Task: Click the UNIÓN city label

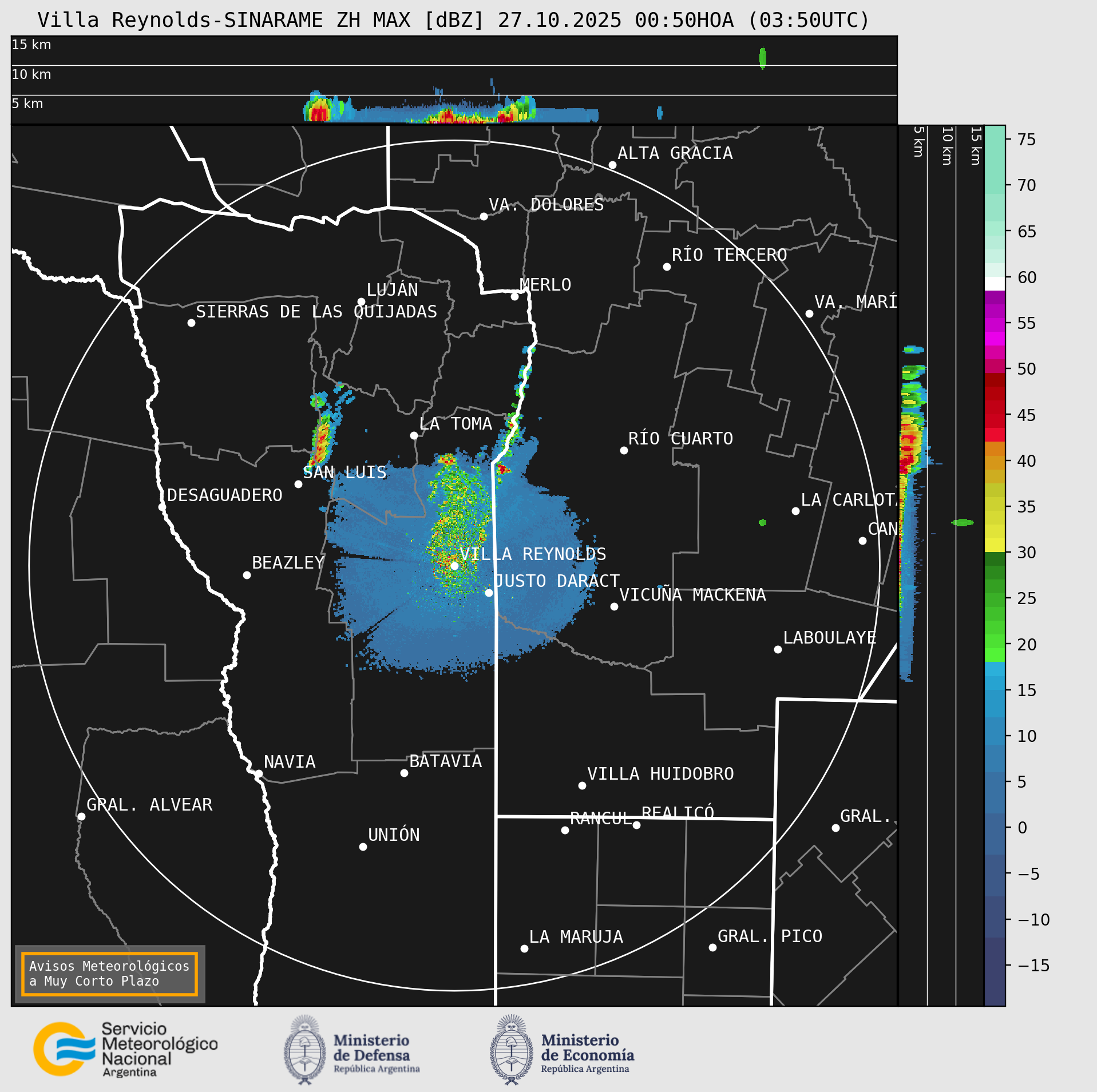Action: pos(394,835)
